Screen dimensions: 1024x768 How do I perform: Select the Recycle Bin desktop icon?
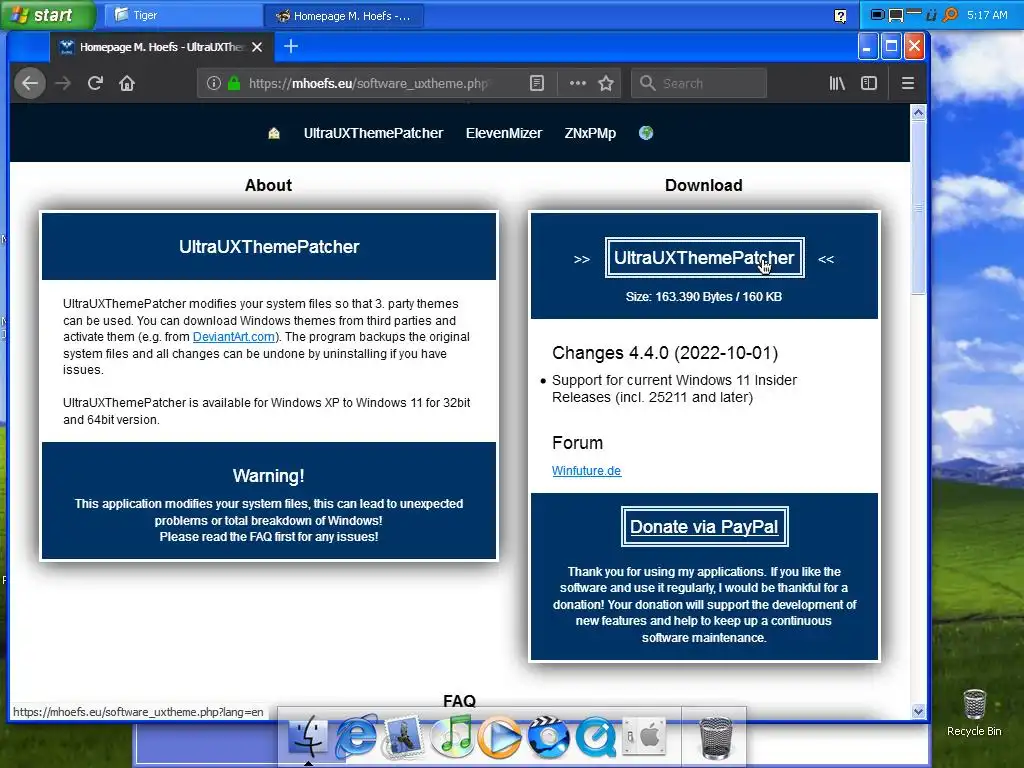(x=974, y=712)
